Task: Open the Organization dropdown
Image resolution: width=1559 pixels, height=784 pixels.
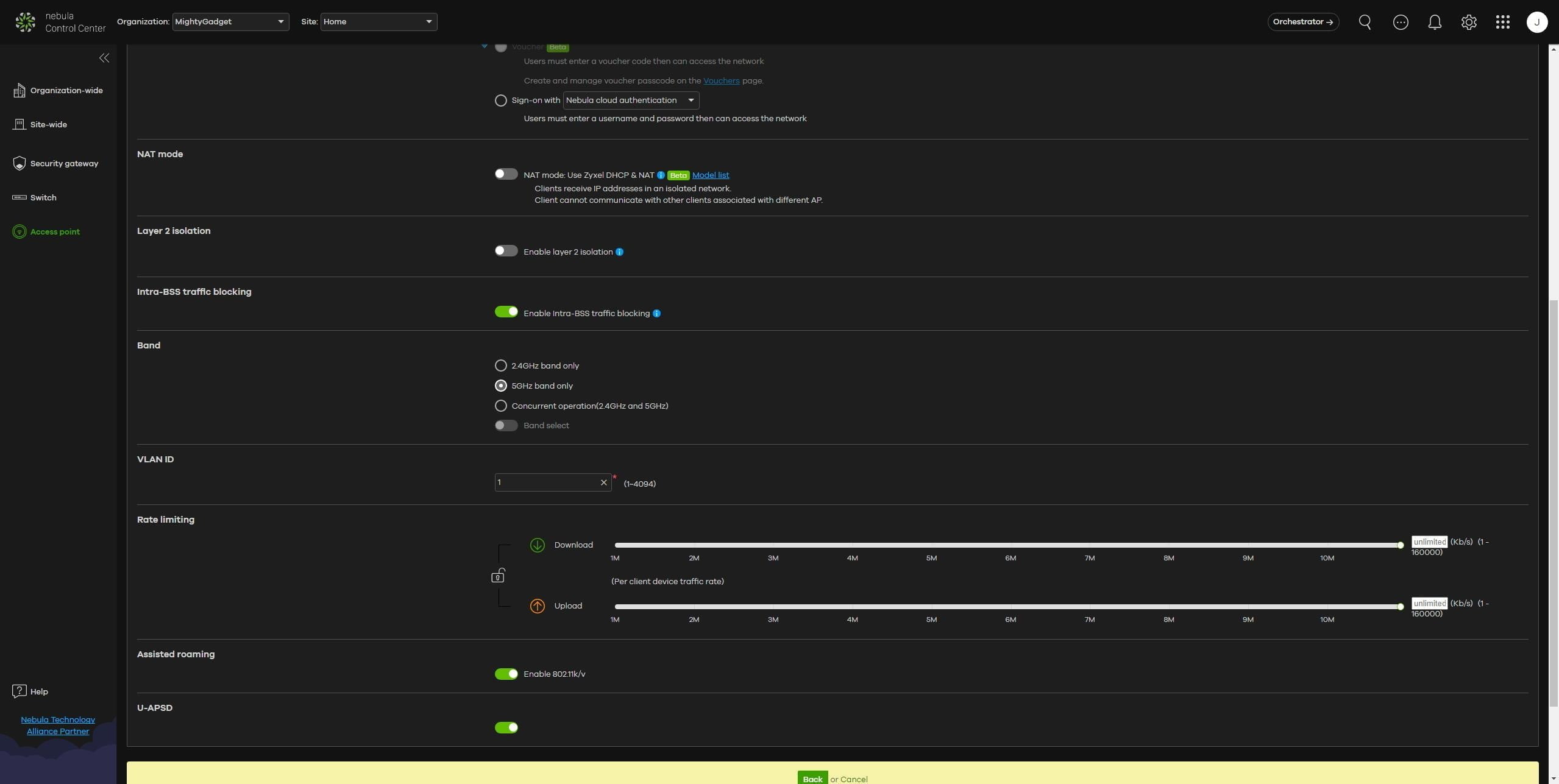Action: click(230, 22)
